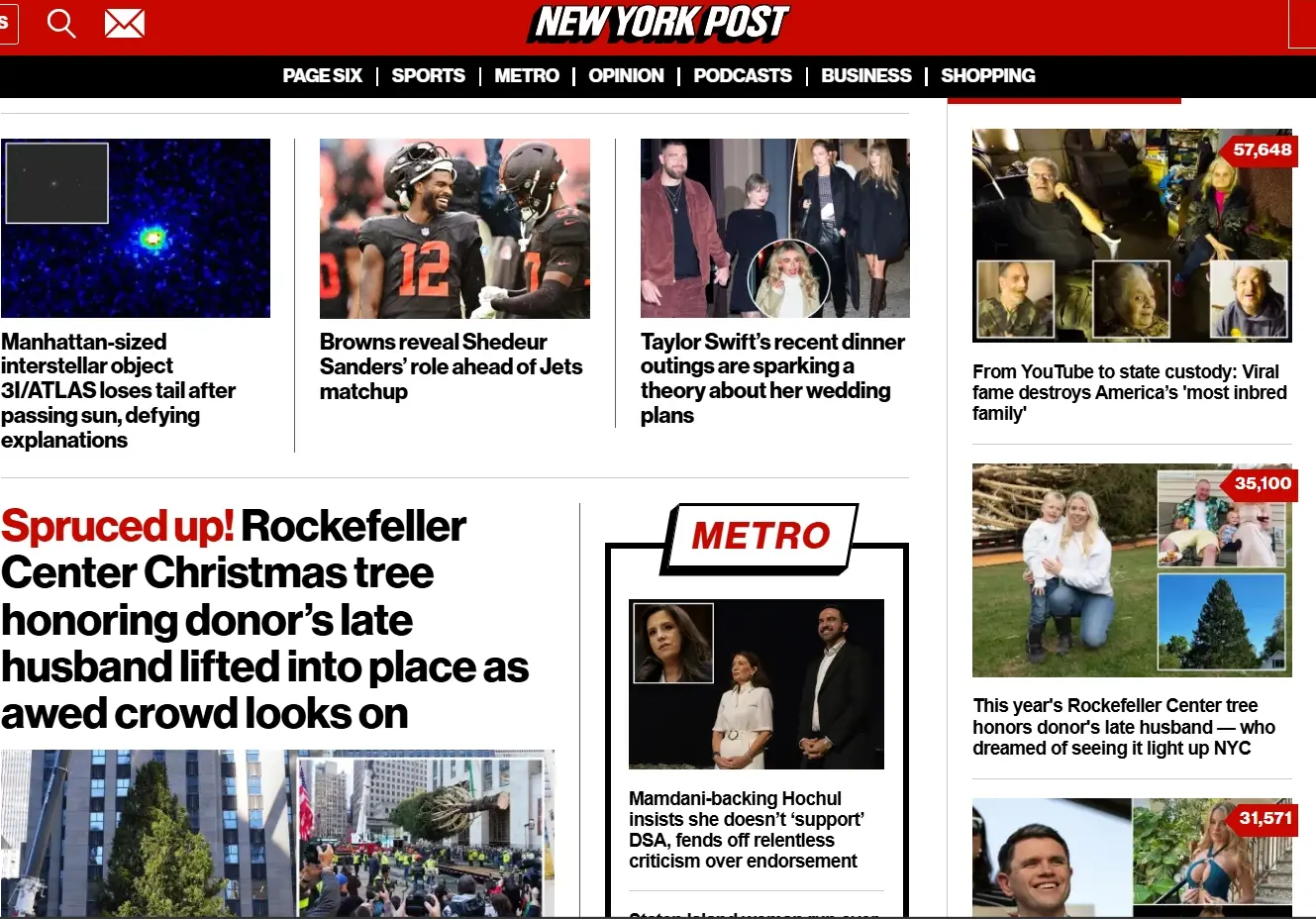Open the search magnifier icon
Screen dimensions: 1316x919
click(x=61, y=24)
